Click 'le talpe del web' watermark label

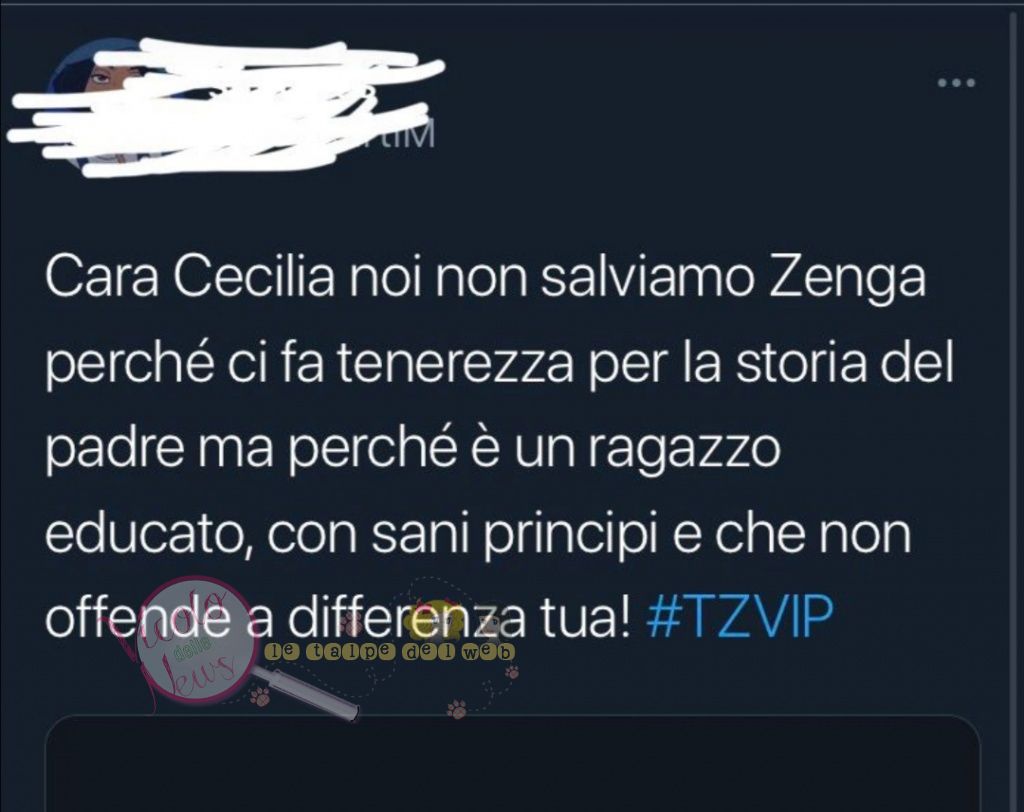391,651
